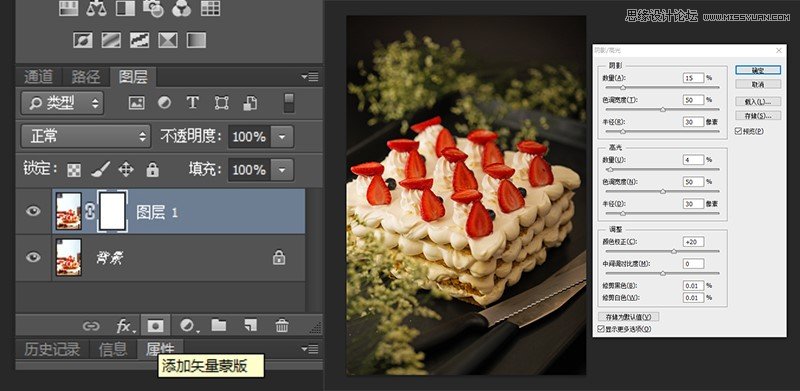Image resolution: width=800 pixels, height=391 pixels.
Task: Open the 属性 panel flyout menu
Action: coord(310,349)
